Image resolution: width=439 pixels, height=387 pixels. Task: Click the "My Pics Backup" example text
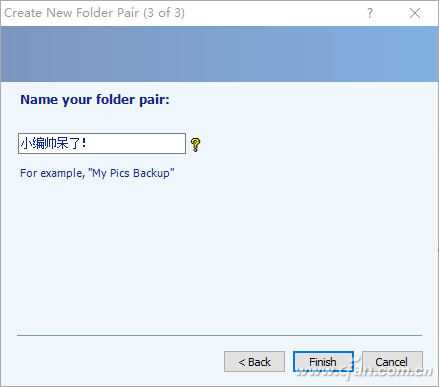131,173
